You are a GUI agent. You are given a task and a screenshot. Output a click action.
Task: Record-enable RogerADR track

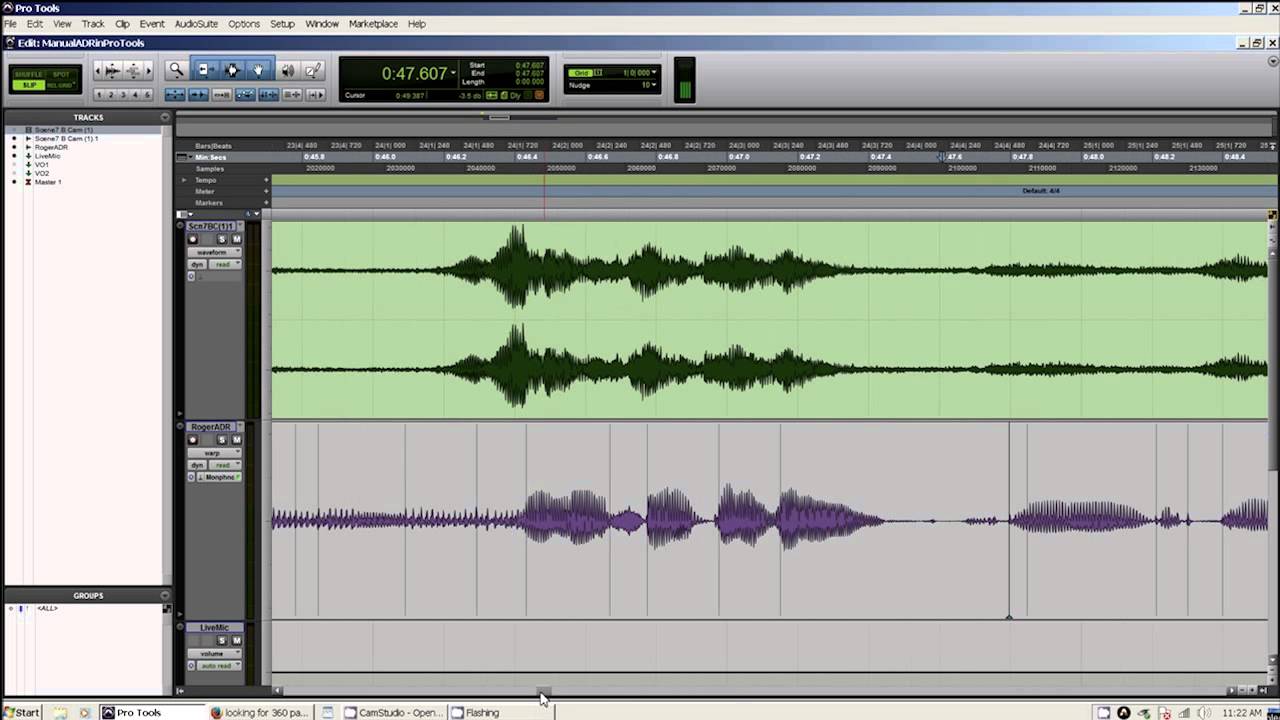click(x=193, y=440)
